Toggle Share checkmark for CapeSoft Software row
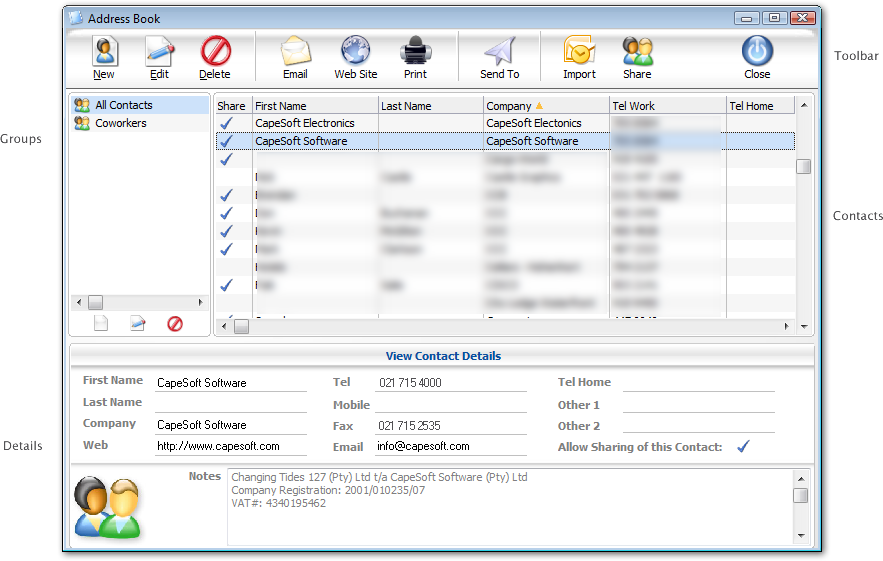This screenshot has height=561, width=883. (x=227, y=141)
